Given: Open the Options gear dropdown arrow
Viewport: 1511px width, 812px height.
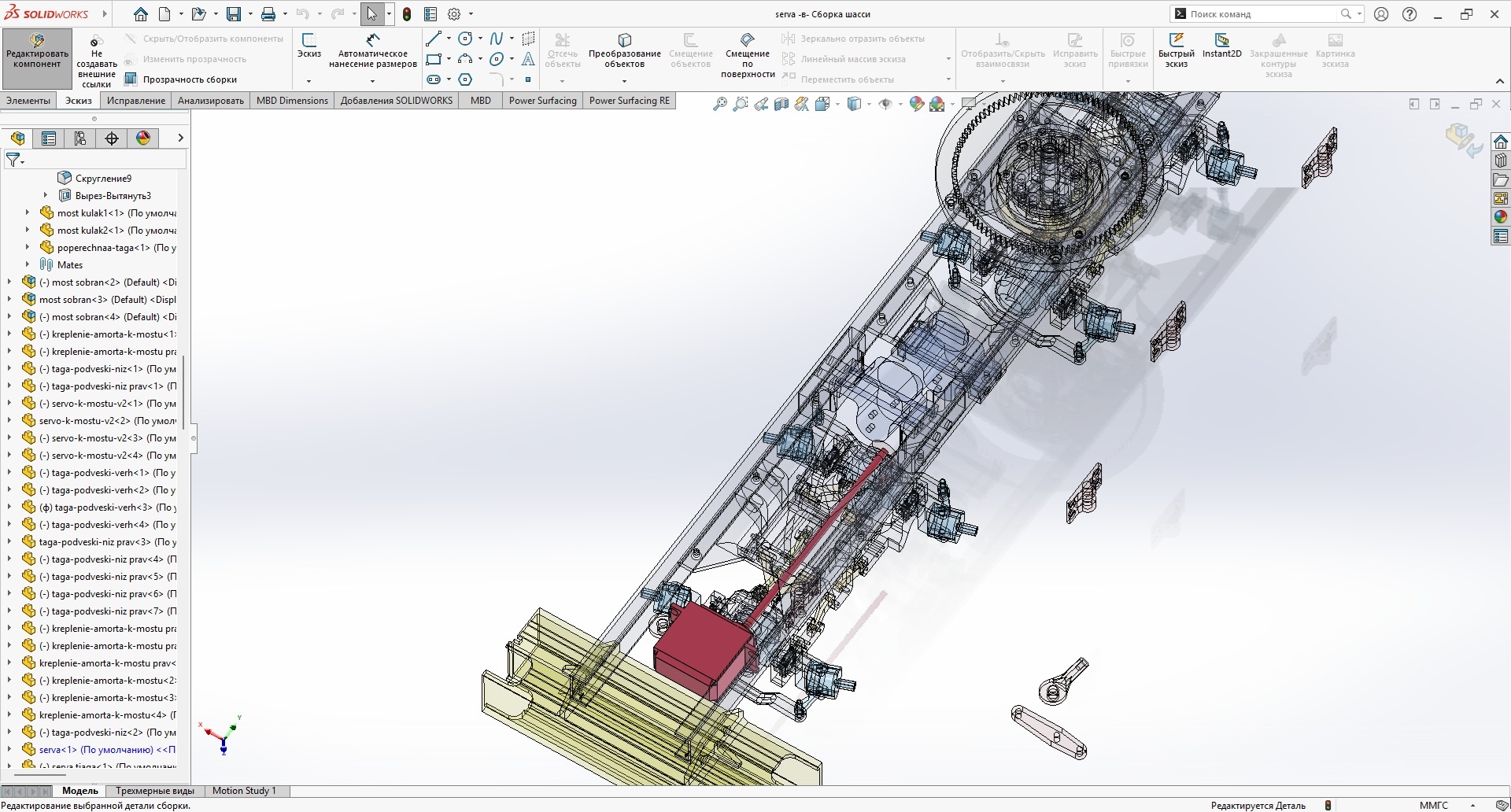Looking at the screenshot, I should [x=471, y=14].
